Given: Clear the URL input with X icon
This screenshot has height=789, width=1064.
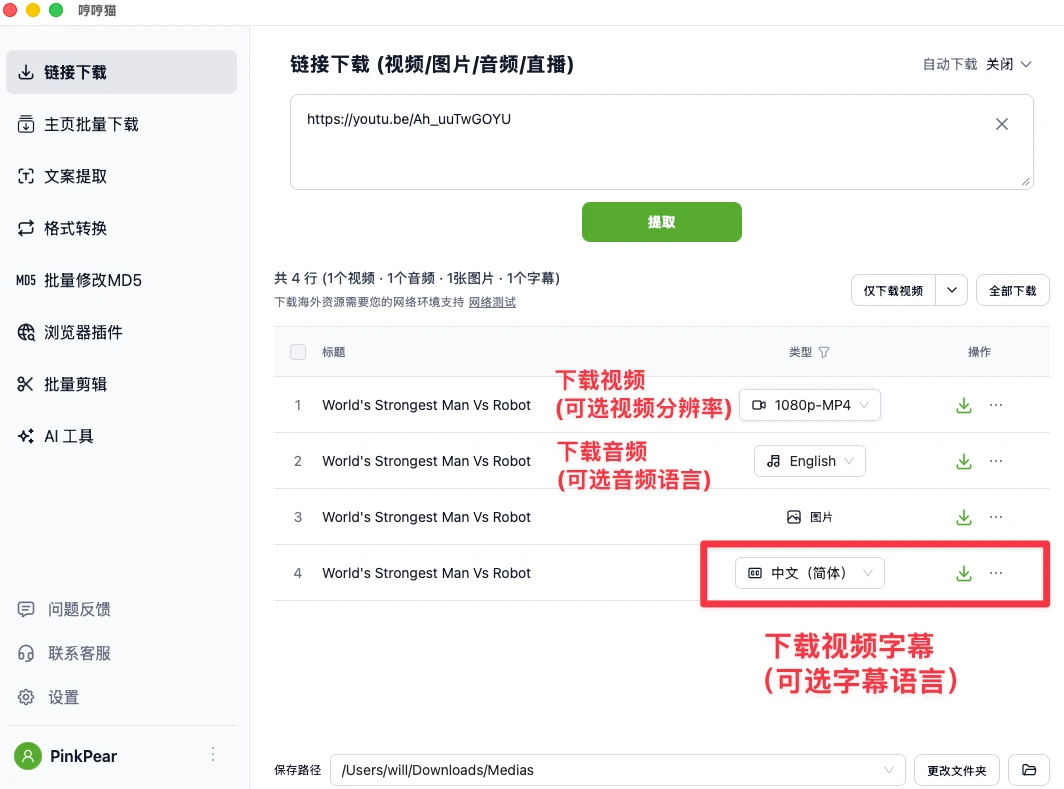Looking at the screenshot, I should tap(1001, 124).
